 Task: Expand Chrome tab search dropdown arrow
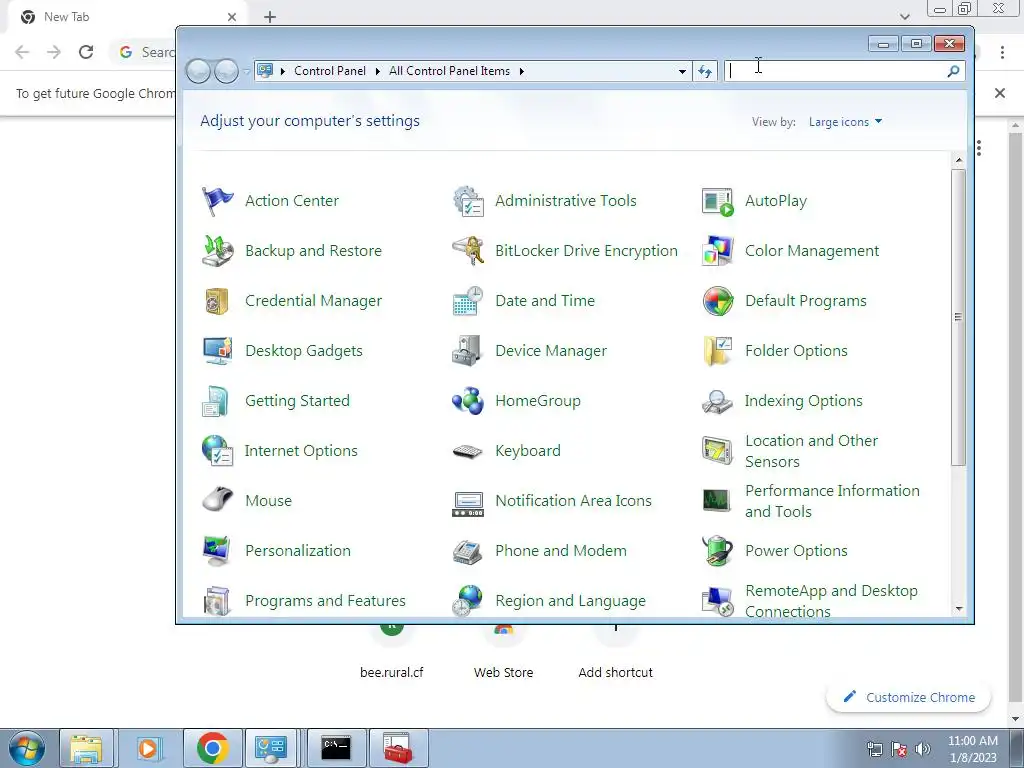[904, 16]
